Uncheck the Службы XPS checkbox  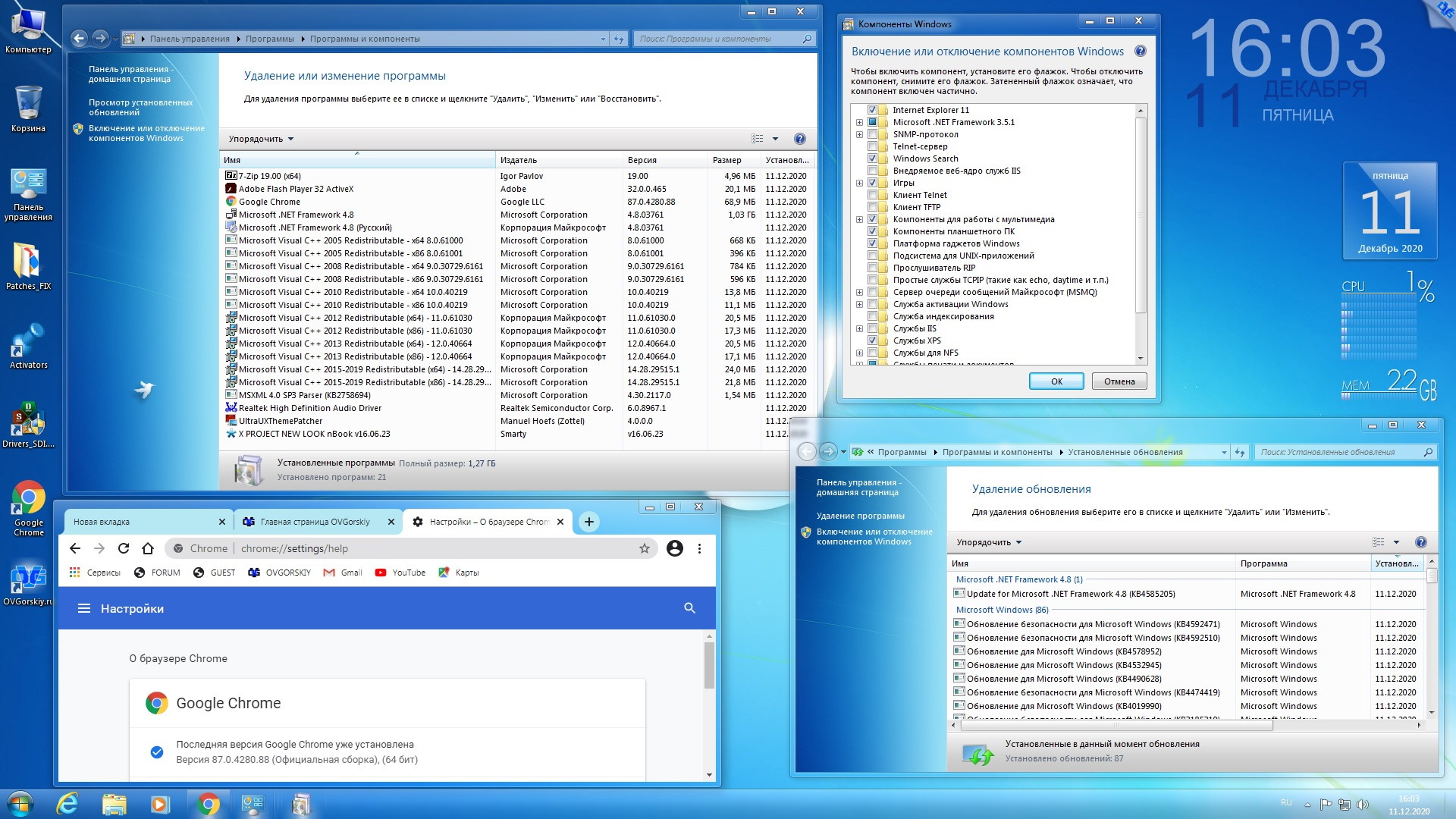pyautogui.click(x=872, y=340)
